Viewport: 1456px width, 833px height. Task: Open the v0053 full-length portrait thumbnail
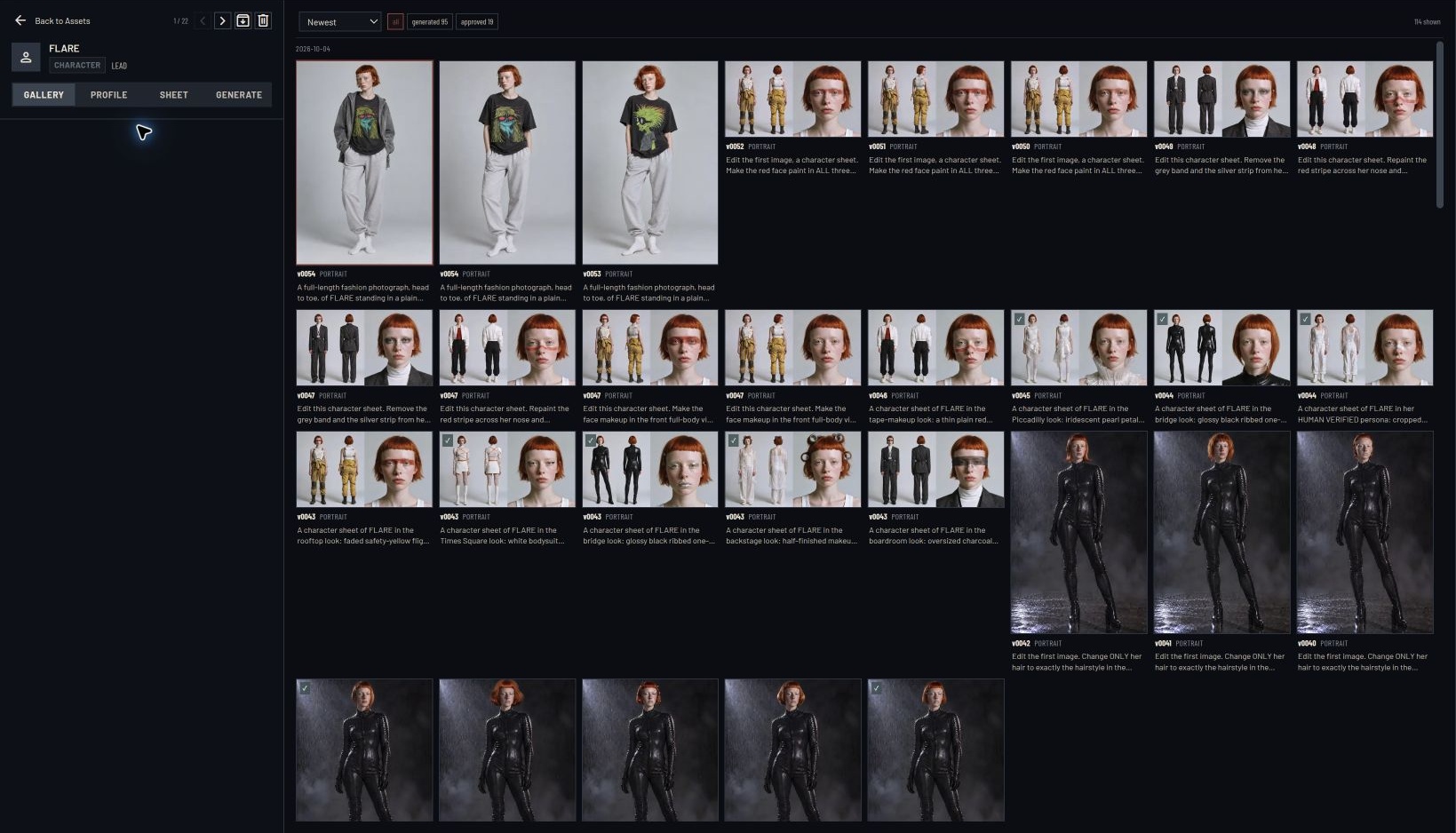click(x=650, y=163)
